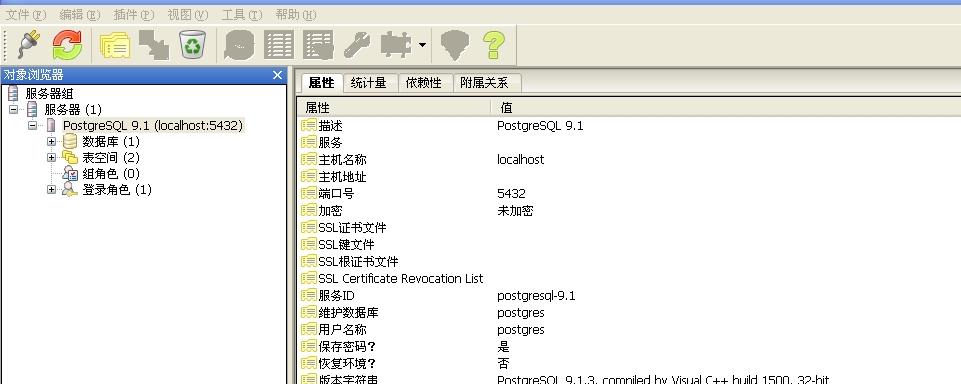961x384 pixels.
Task: Click the value 未加密
Action: point(515,211)
